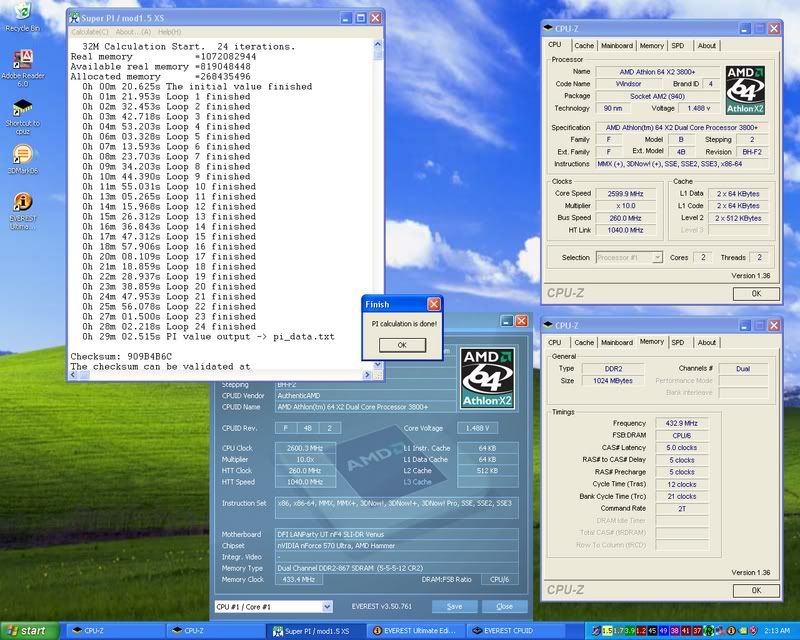The height and width of the screenshot is (640, 800).
Task: Click the red shield security tray icon
Action: 753,631
